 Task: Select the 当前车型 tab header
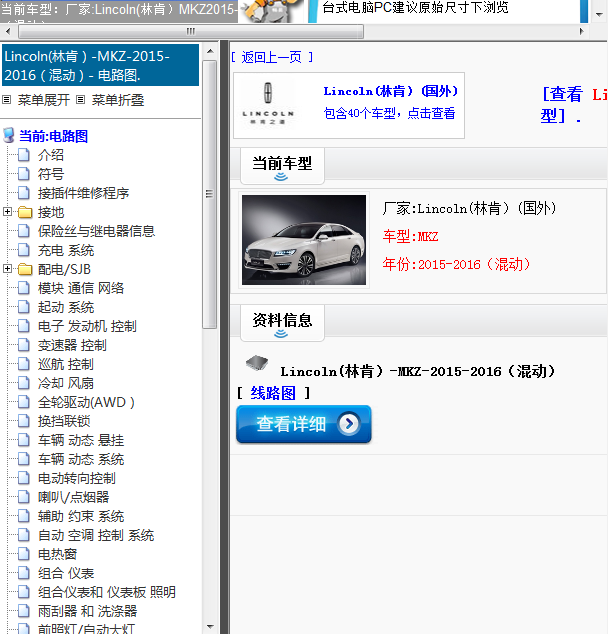click(x=282, y=166)
